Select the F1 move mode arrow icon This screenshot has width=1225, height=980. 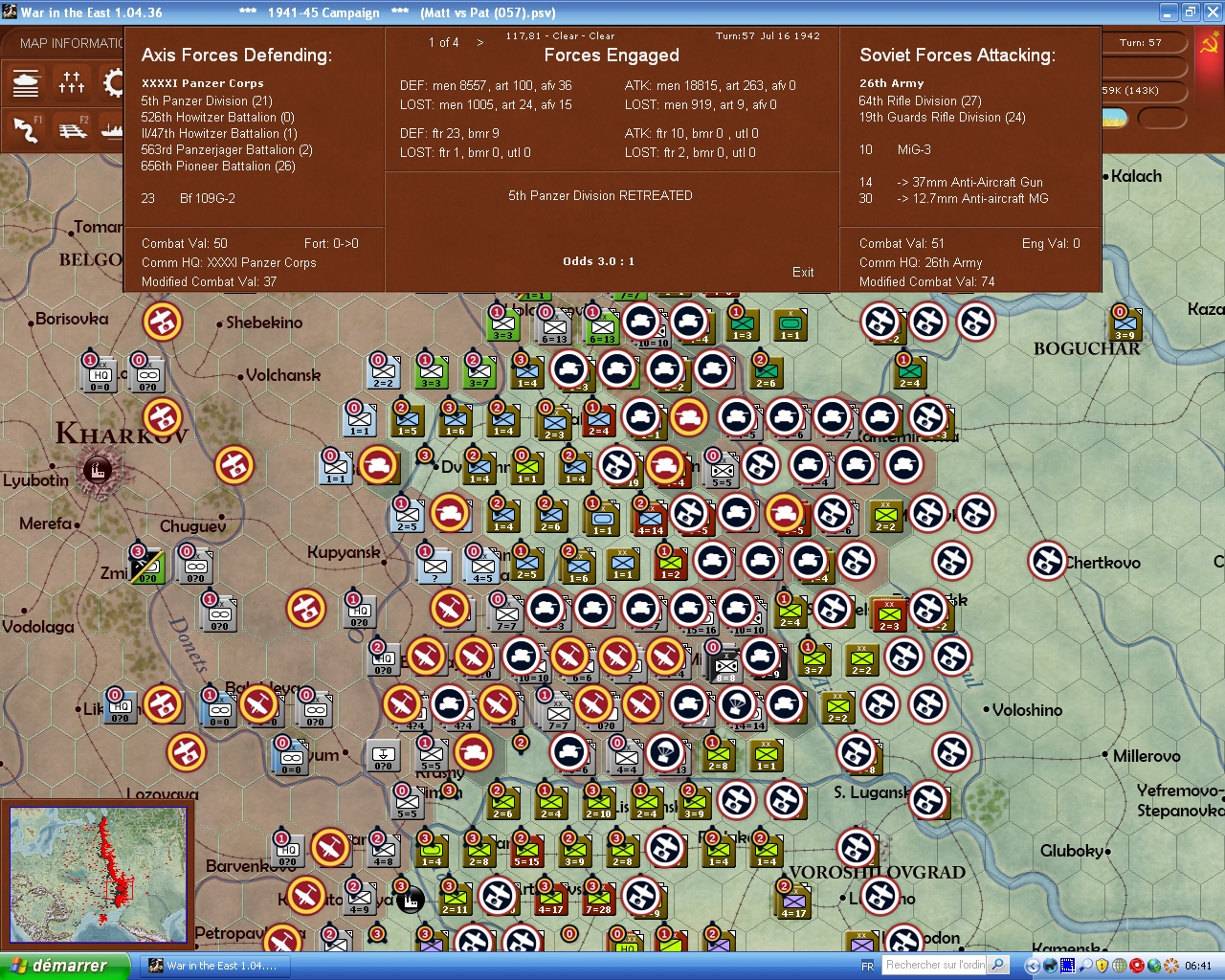tap(27, 129)
